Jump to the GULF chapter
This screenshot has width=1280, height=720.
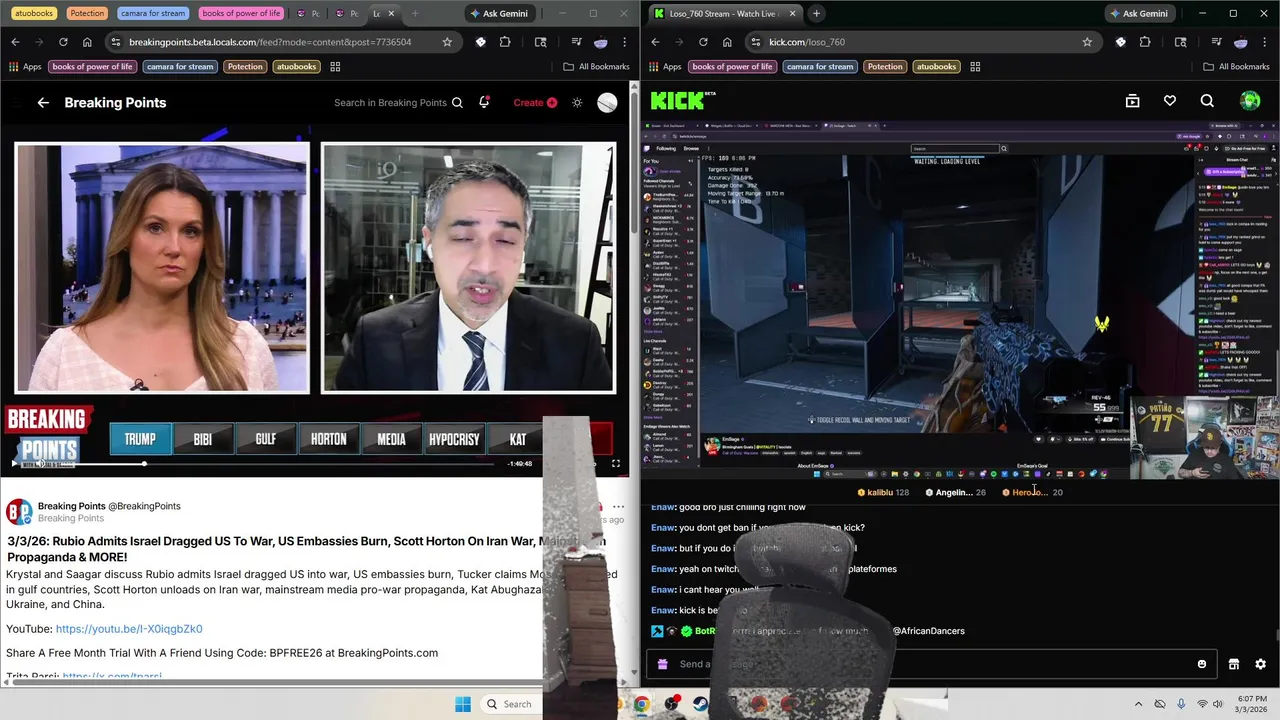tap(266, 439)
